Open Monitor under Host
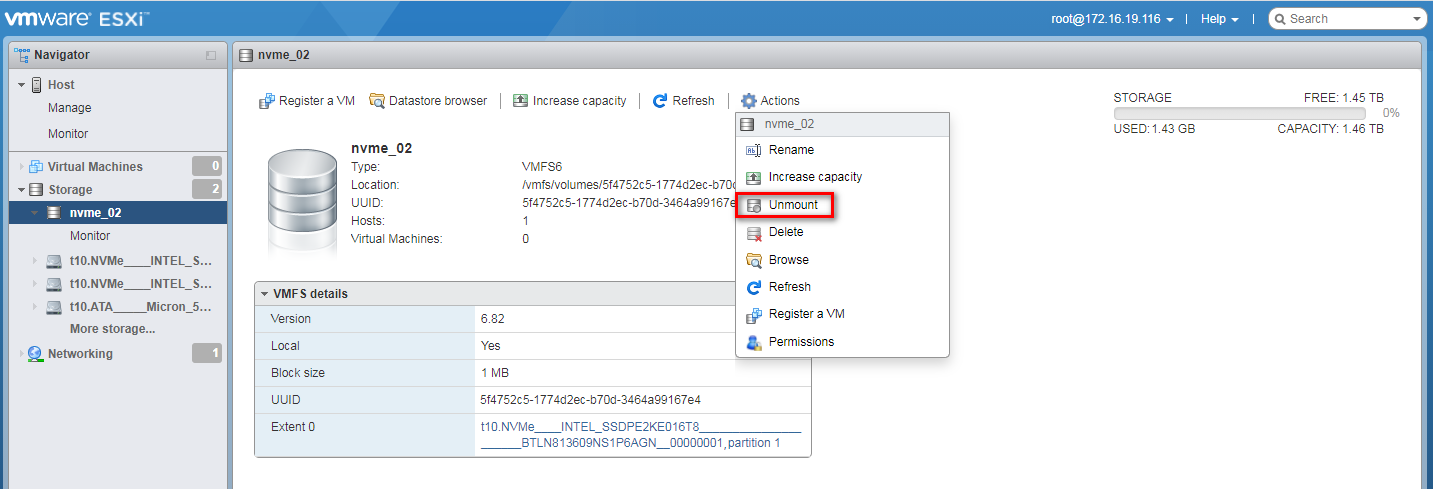The image size is (1433, 489). pos(68,134)
